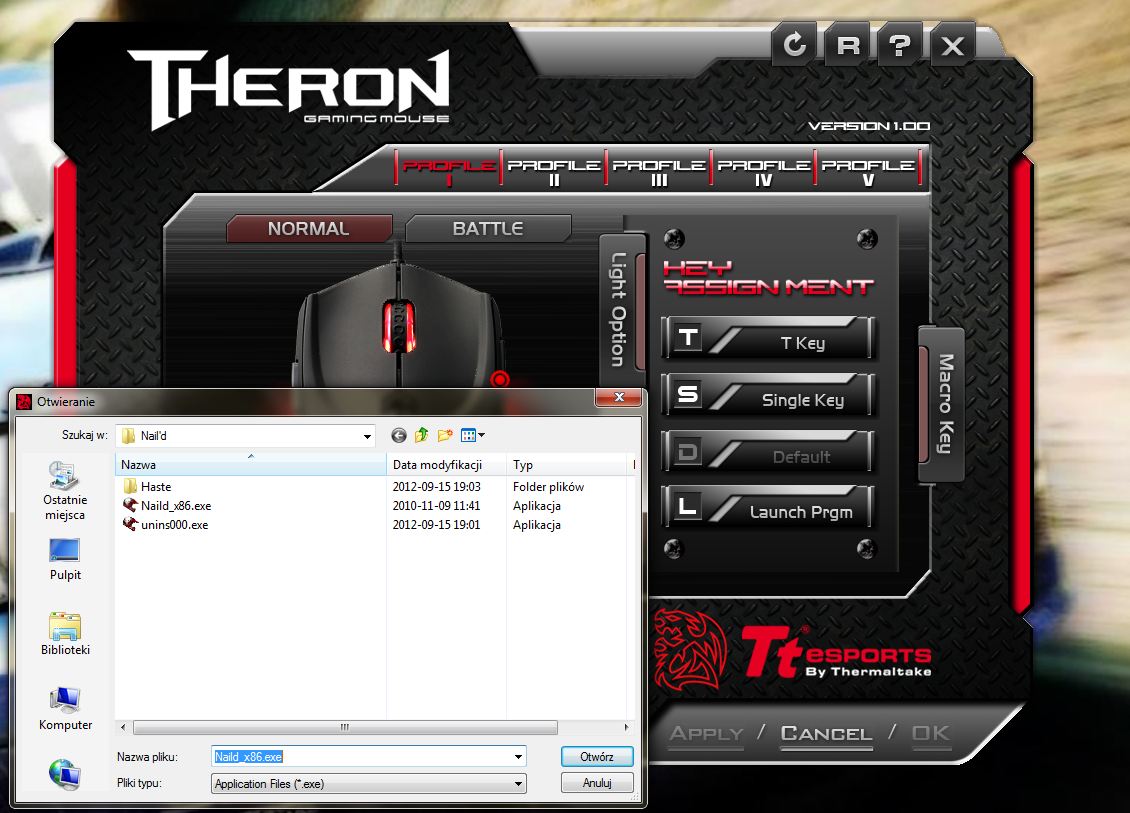Open the network globe icon in places bar
Screen dimensions: 1130x813
pos(64,773)
